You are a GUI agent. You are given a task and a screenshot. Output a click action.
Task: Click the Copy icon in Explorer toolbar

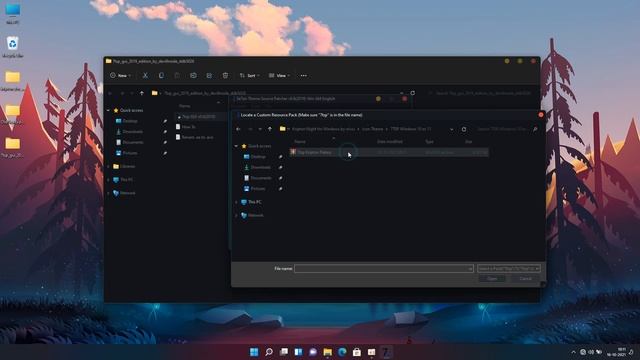pos(161,76)
